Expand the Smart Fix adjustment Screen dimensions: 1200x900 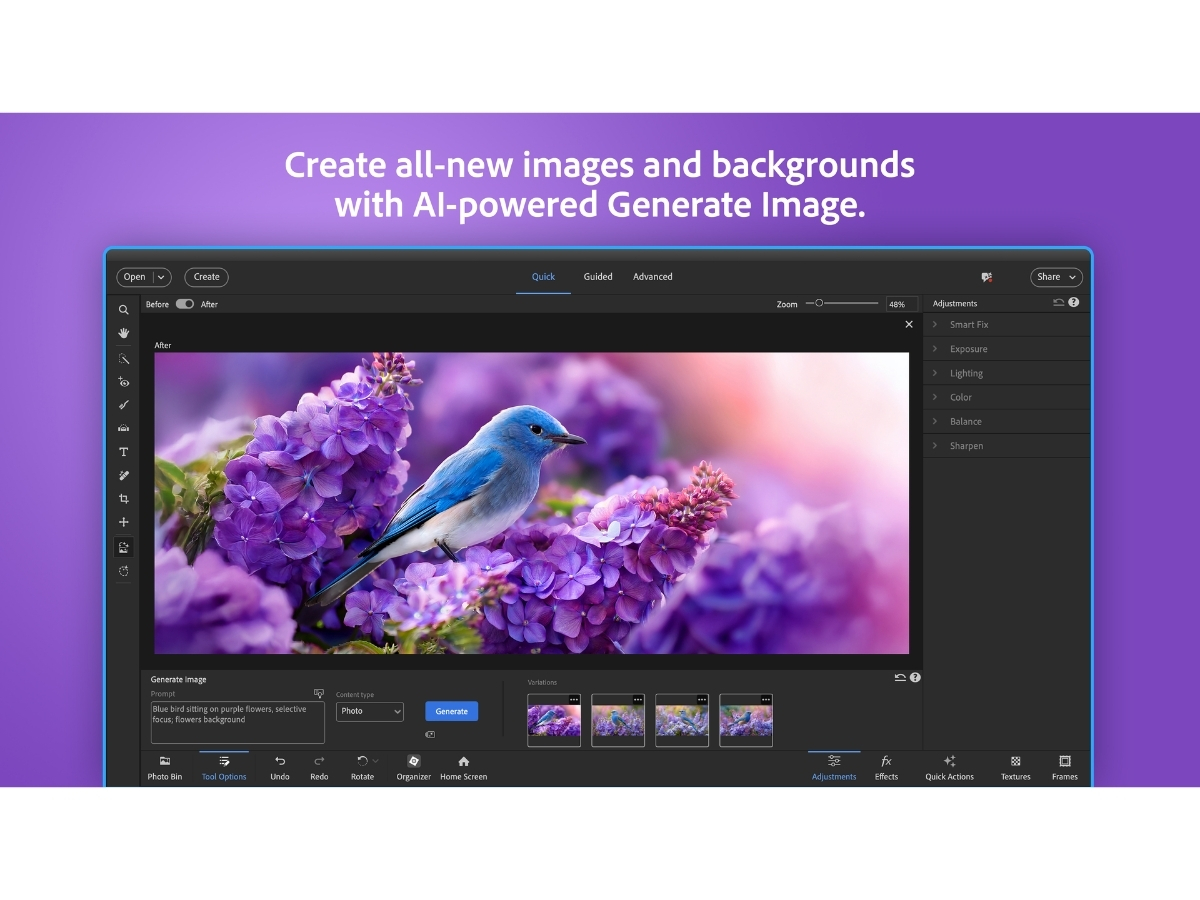pyautogui.click(x=1006, y=325)
